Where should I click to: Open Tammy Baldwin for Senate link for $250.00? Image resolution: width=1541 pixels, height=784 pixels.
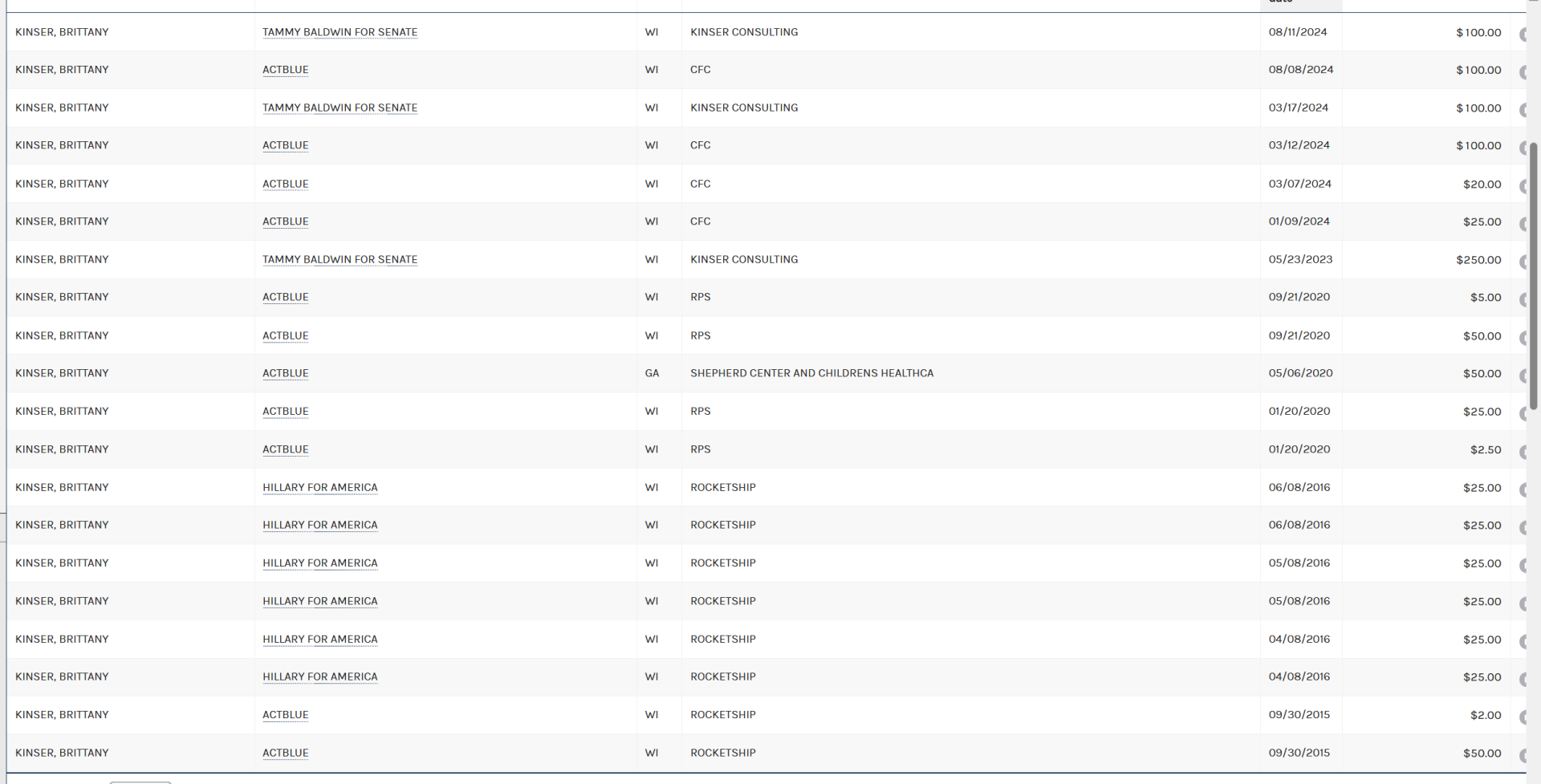340,259
